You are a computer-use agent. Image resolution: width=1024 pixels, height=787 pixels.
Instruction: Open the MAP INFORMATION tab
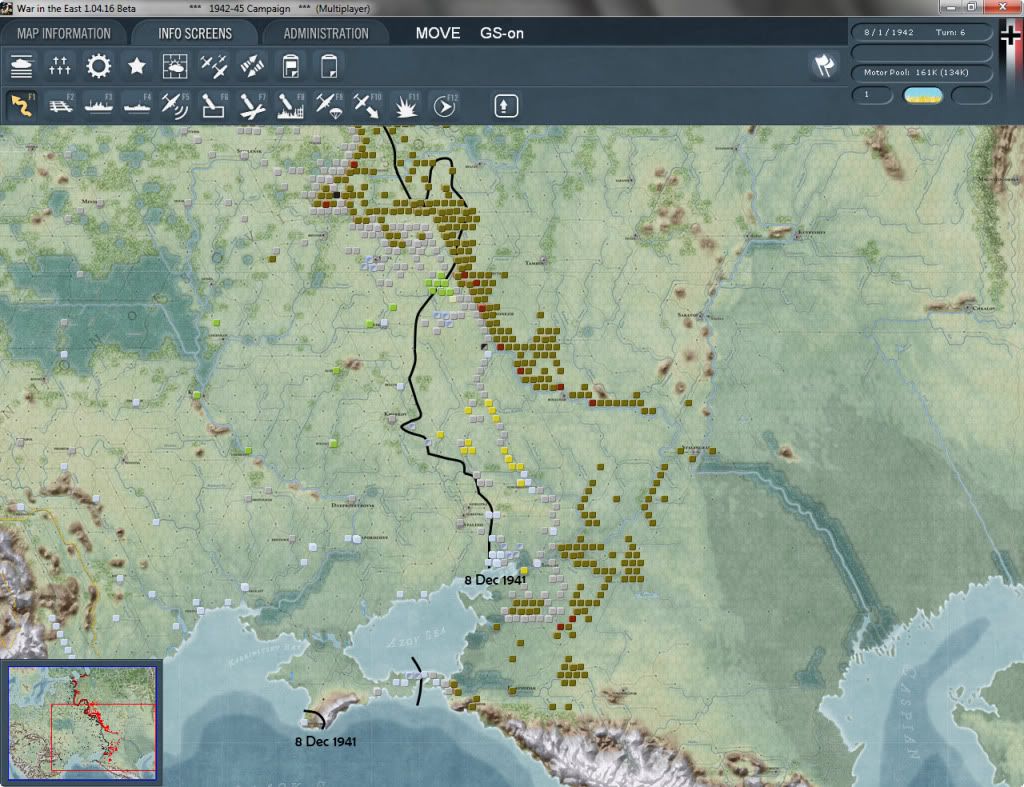63,33
